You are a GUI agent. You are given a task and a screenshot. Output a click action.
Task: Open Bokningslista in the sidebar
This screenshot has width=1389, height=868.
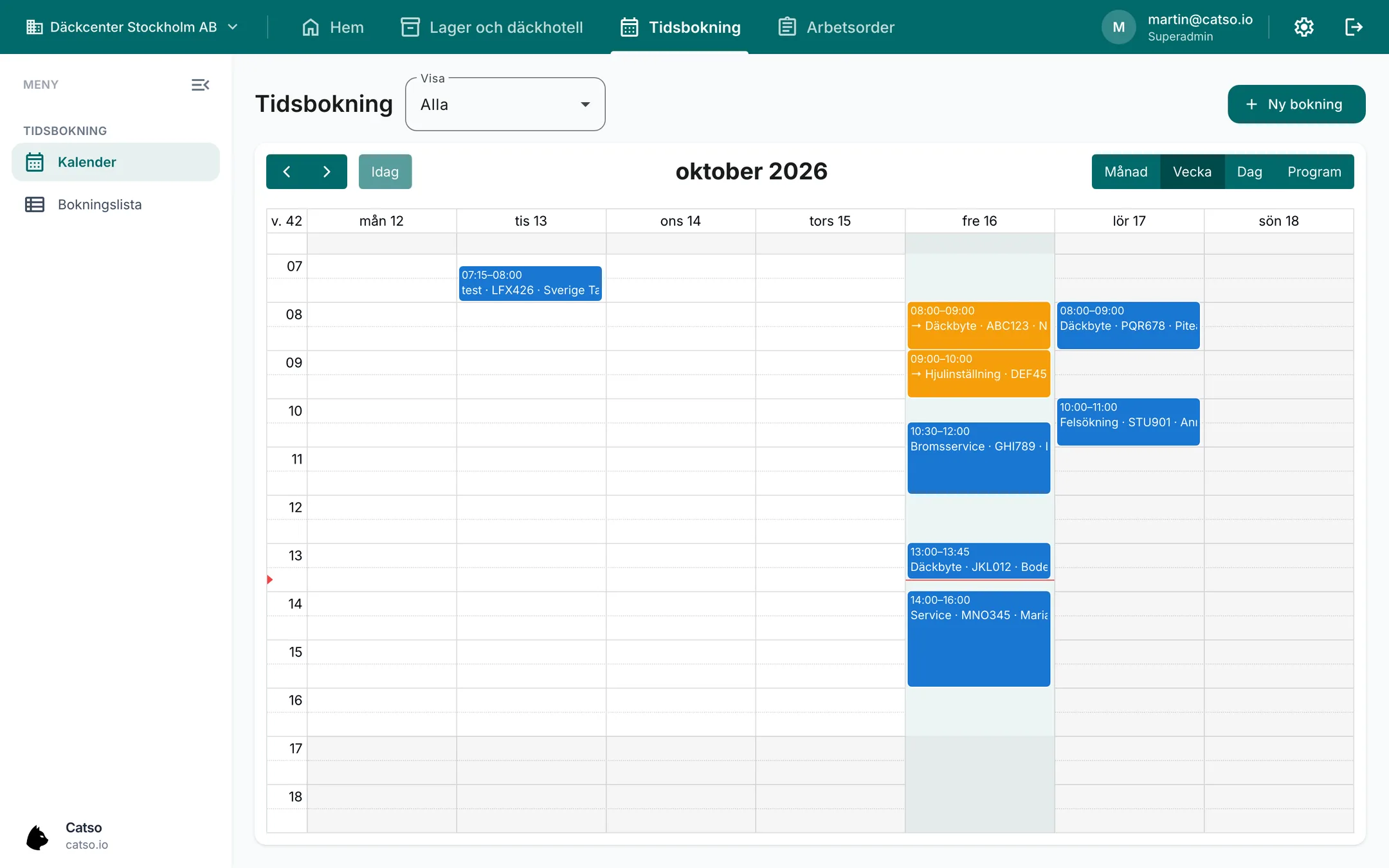[116, 204]
